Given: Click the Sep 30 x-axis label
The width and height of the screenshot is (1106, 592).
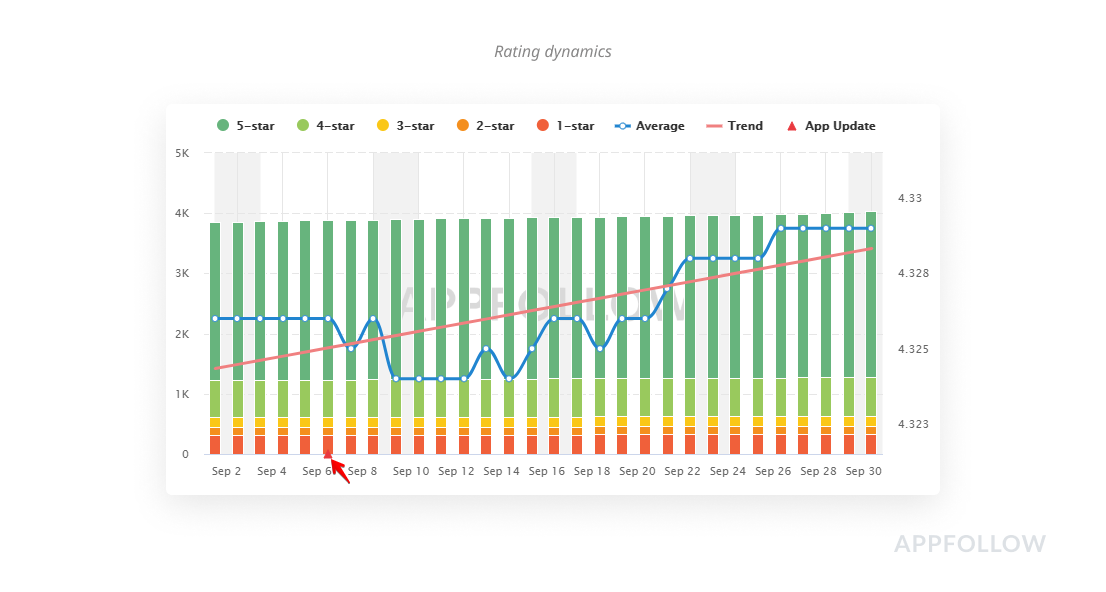Looking at the screenshot, I should pos(863,471).
